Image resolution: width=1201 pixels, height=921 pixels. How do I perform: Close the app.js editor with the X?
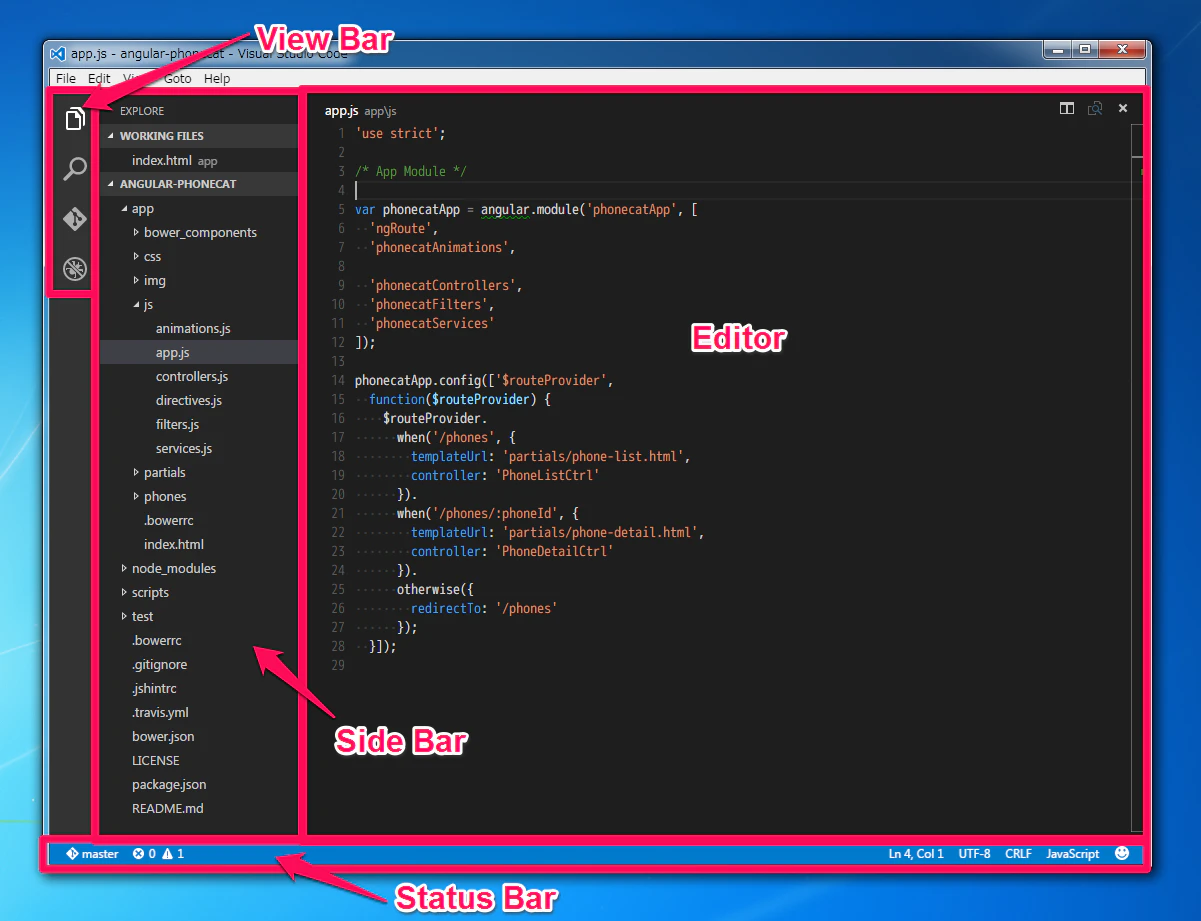(x=1123, y=108)
